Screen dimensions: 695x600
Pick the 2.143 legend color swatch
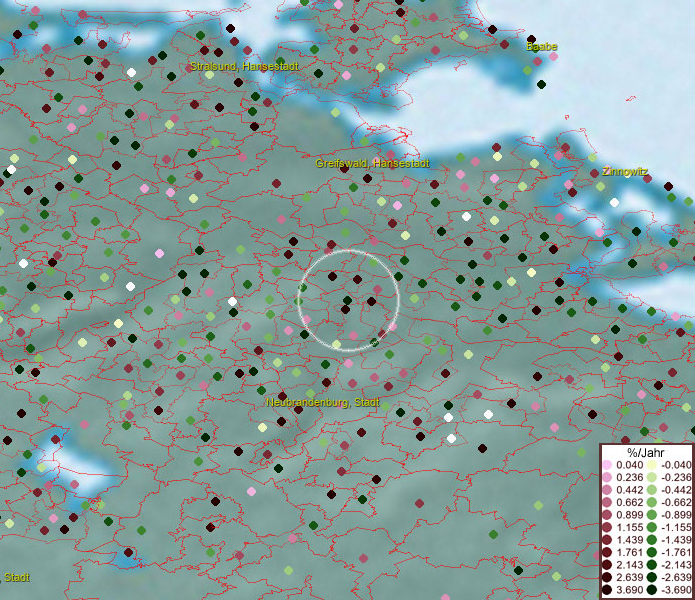coord(607,565)
